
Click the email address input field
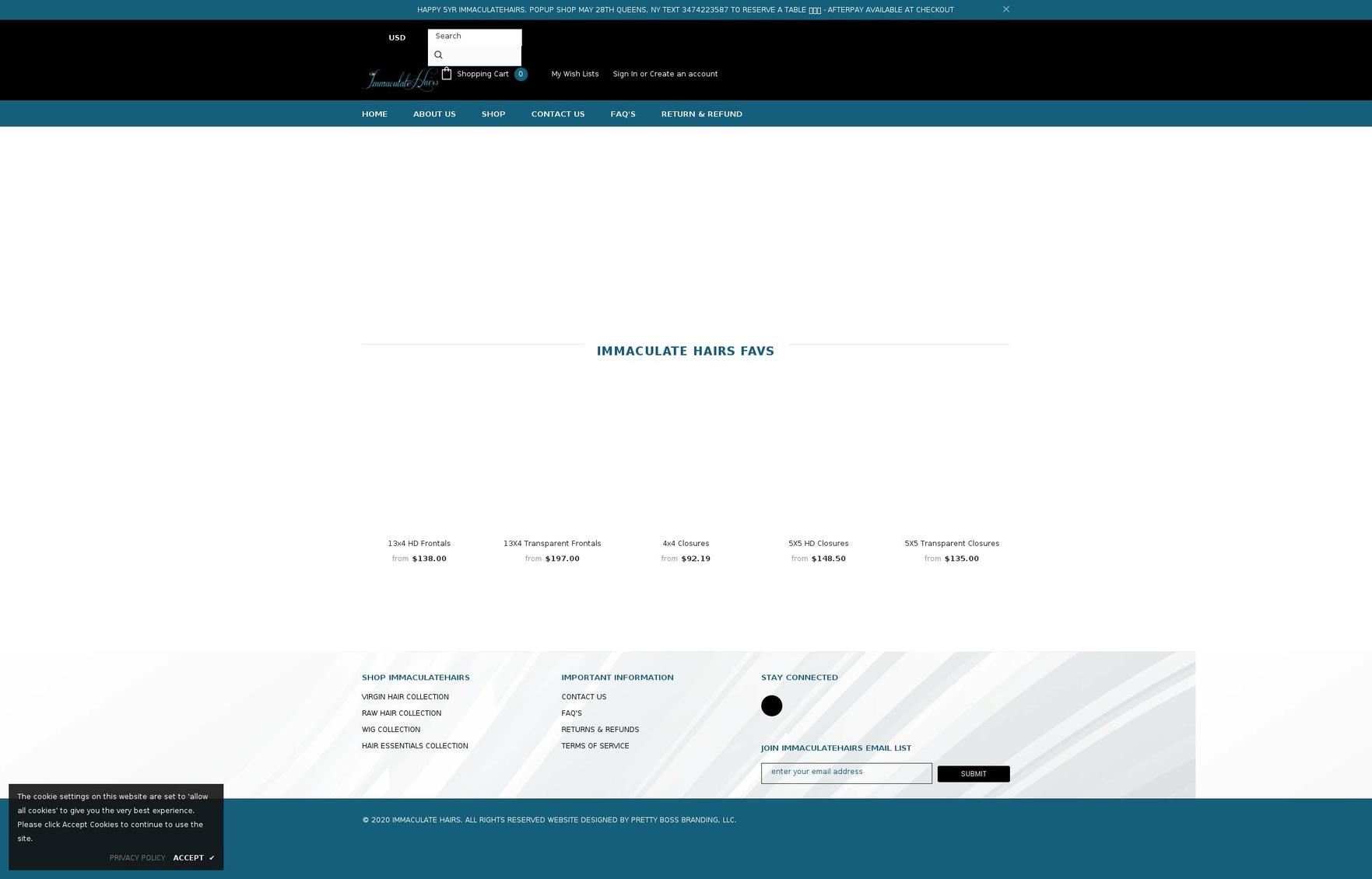click(x=846, y=772)
